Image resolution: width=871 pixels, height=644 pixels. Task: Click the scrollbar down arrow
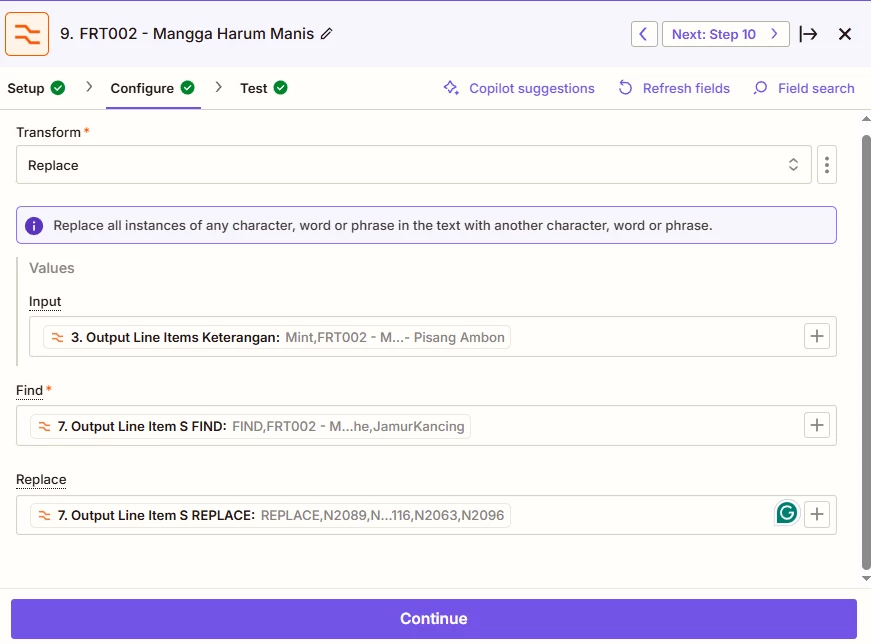tap(866, 578)
